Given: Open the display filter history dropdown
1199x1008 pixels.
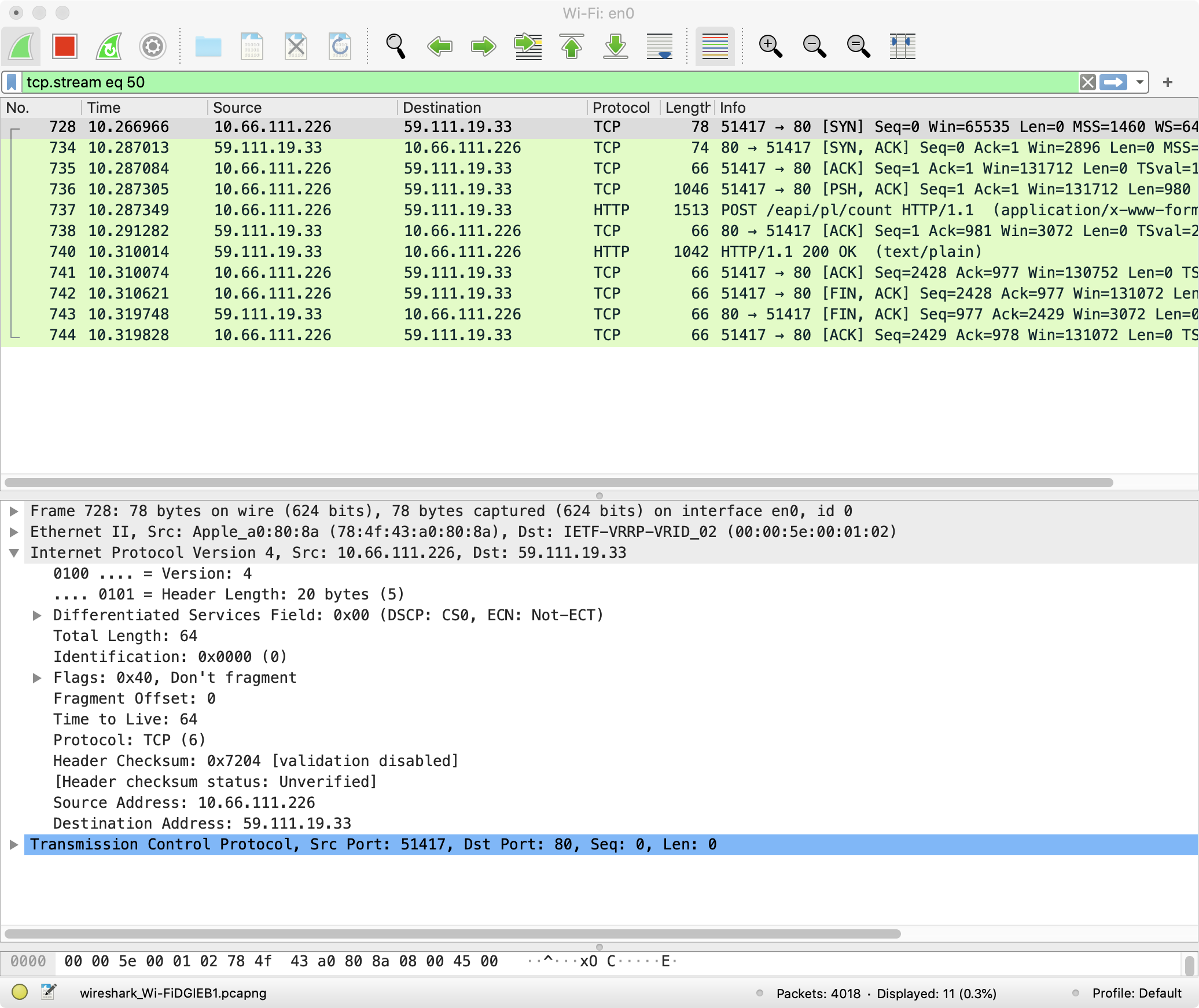Looking at the screenshot, I should [1139, 82].
